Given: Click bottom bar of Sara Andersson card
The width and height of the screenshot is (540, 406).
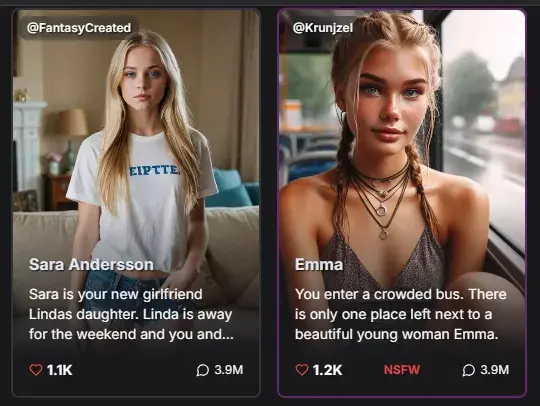Looking at the screenshot, I should click(136, 370).
